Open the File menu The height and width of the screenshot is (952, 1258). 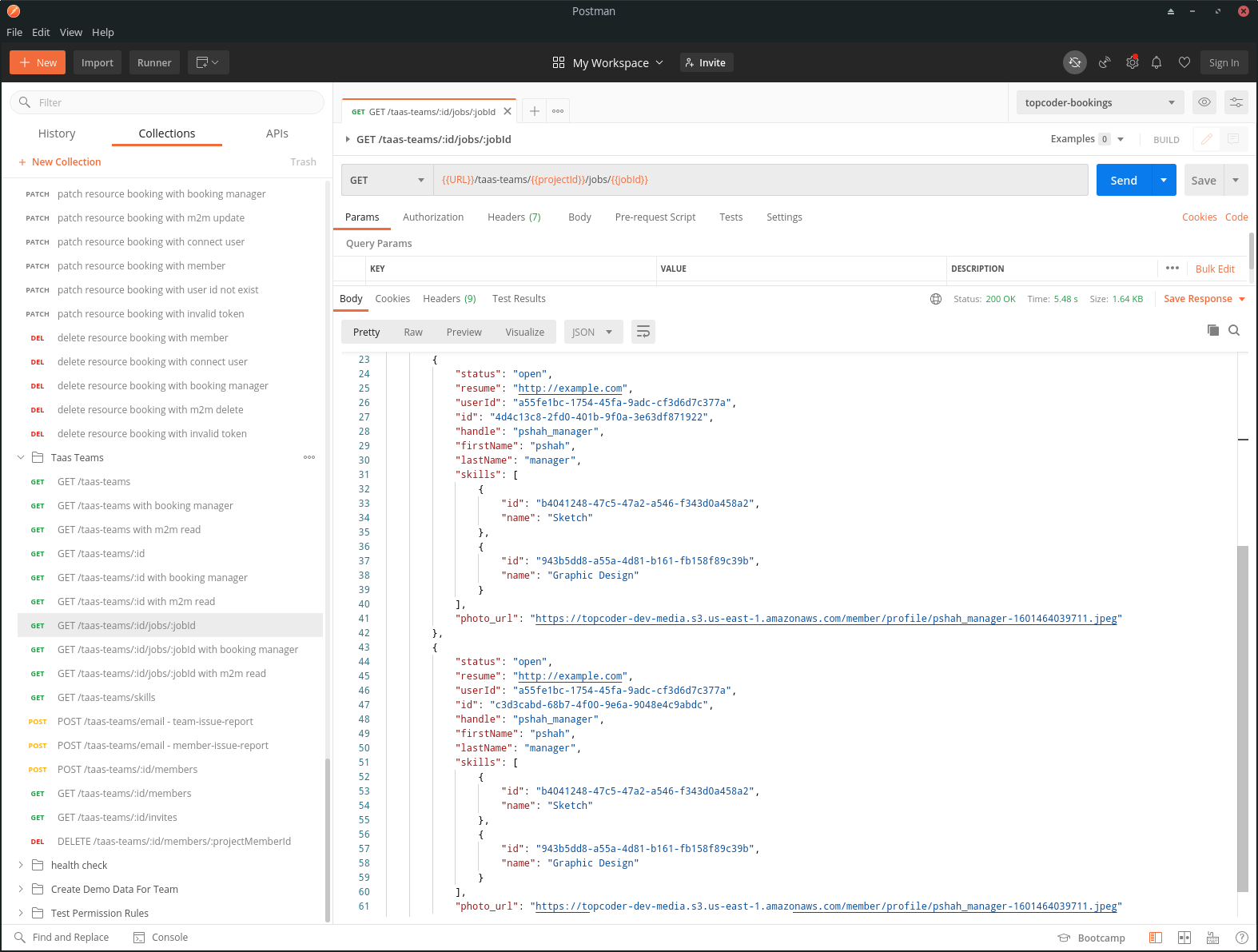[x=14, y=32]
